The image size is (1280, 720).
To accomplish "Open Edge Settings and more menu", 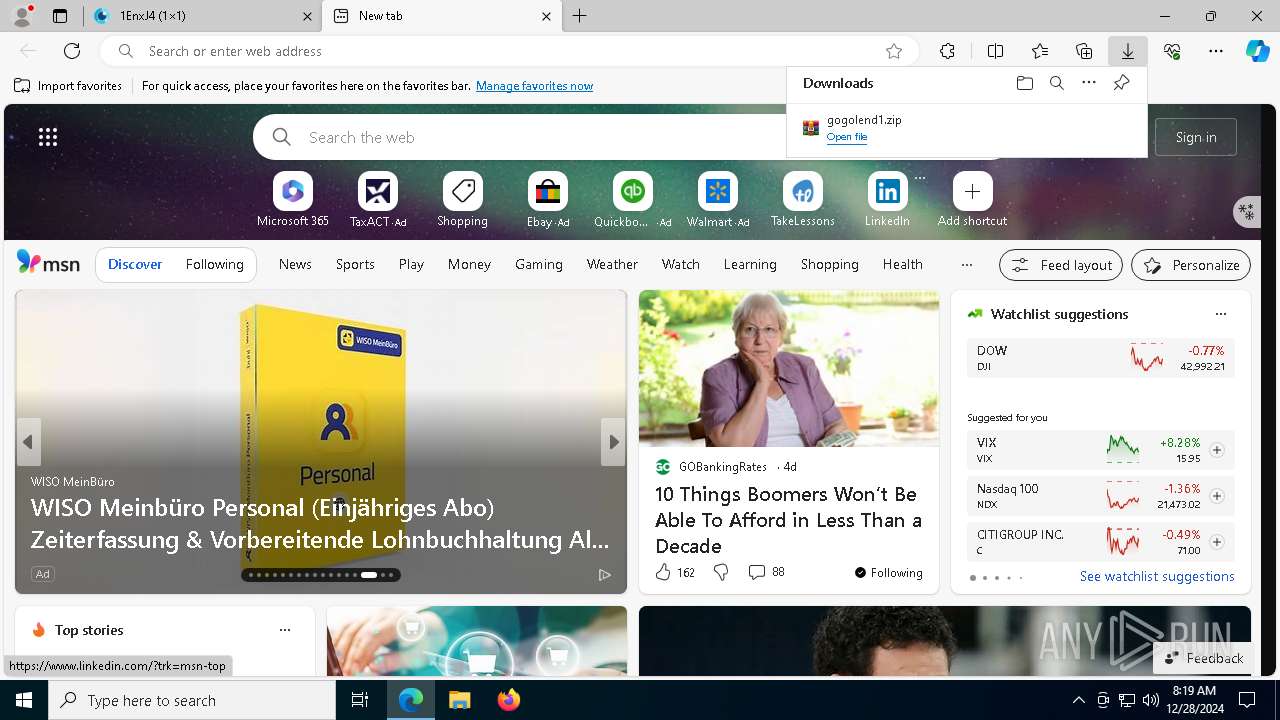I will coord(1216,51).
